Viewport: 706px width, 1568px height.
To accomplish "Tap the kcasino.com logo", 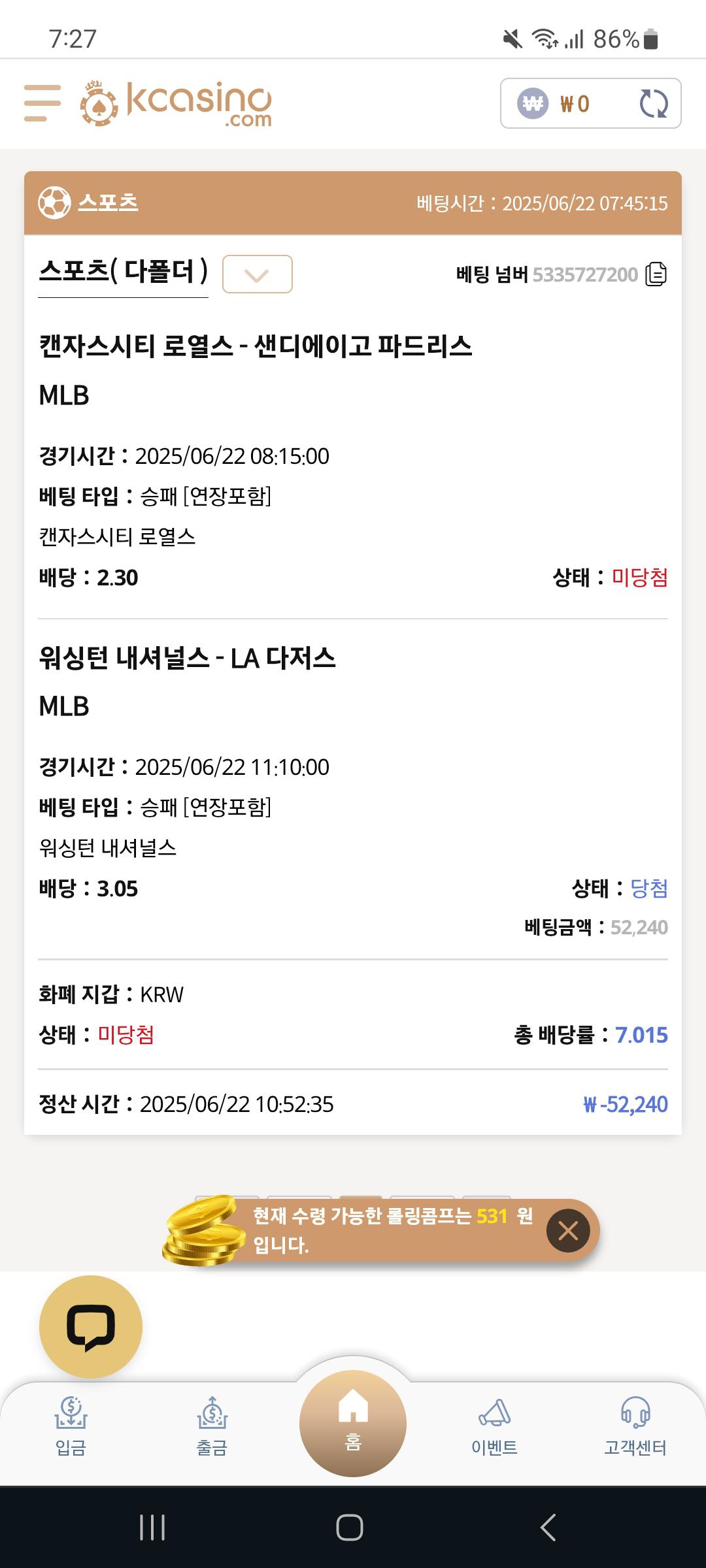I will point(176,103).
